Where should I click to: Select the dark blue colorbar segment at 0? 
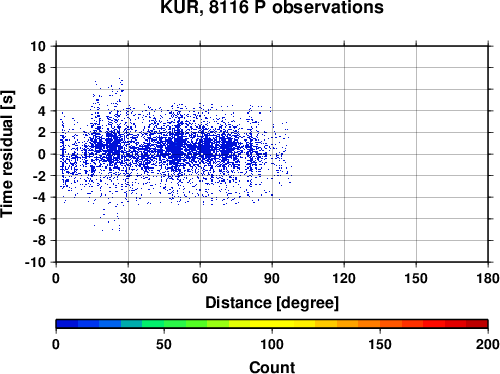(x=67, y=324)
